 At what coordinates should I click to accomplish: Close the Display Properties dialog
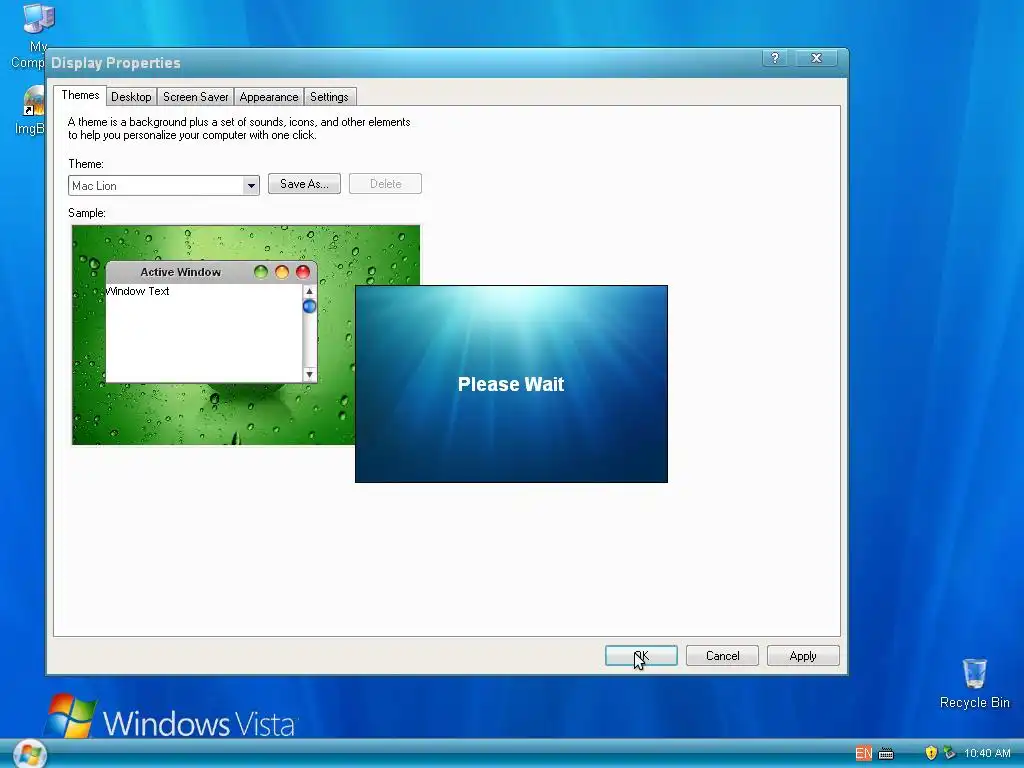click(x=816, y=58)
